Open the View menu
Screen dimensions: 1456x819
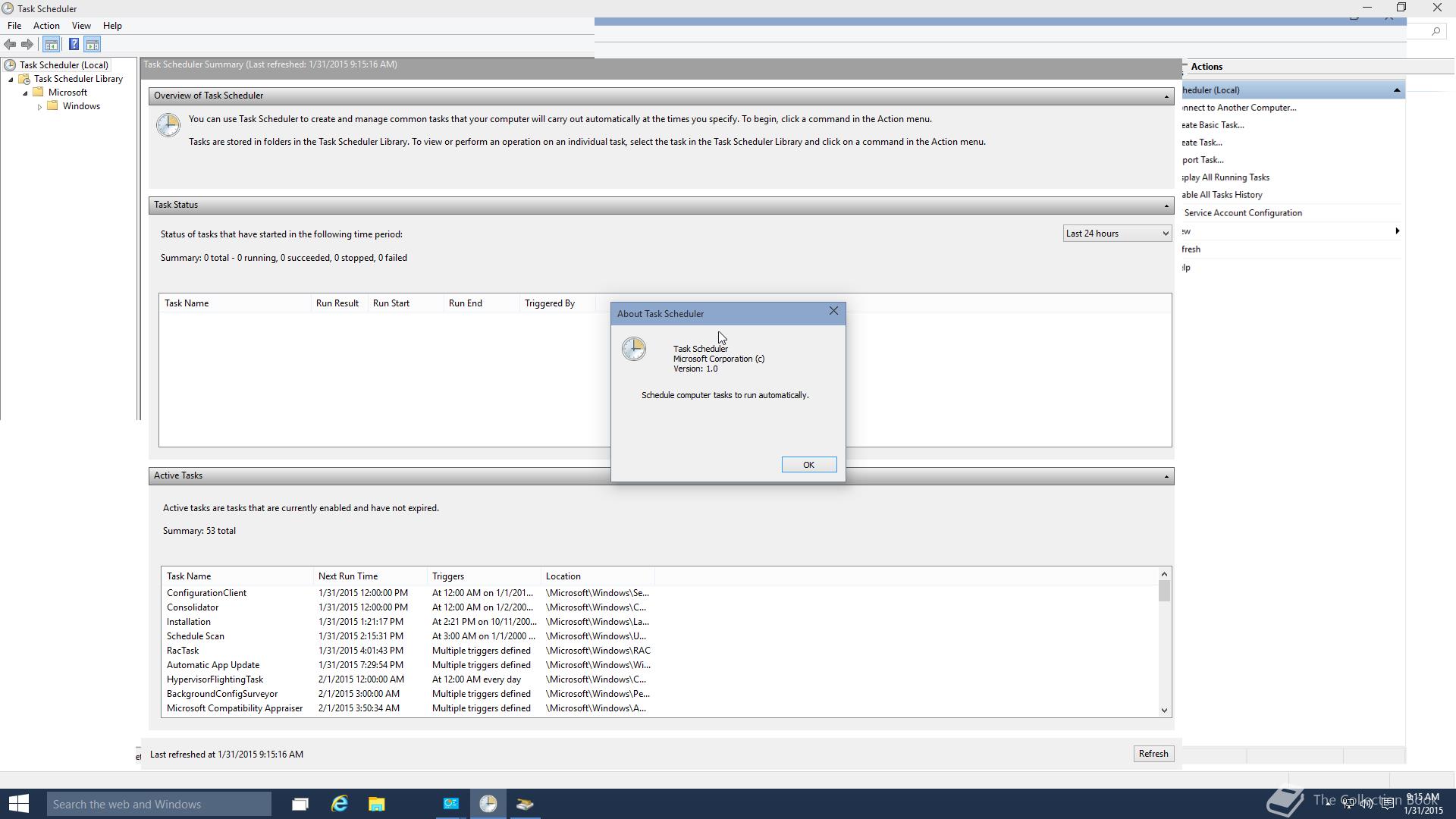tap(81, 26)
